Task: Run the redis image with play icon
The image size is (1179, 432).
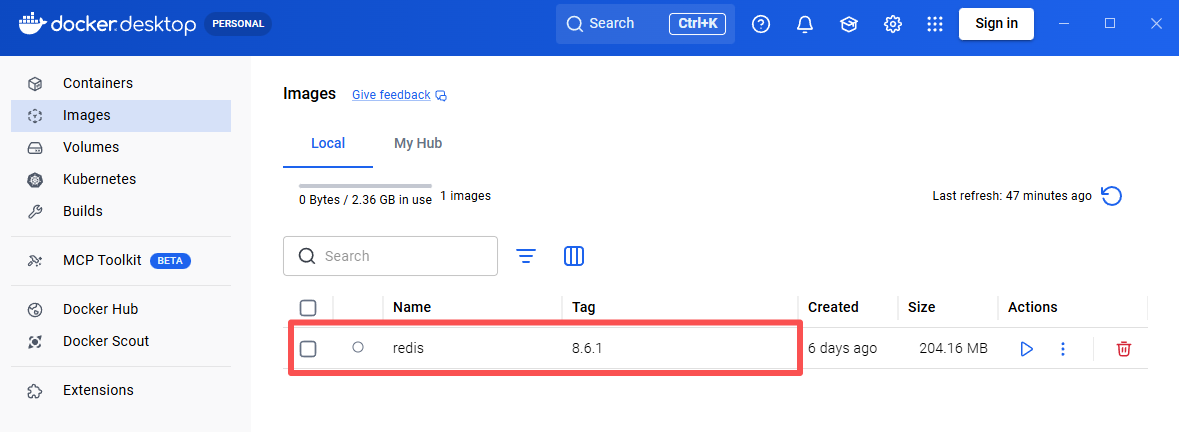Action: [x=1026, y=349]
